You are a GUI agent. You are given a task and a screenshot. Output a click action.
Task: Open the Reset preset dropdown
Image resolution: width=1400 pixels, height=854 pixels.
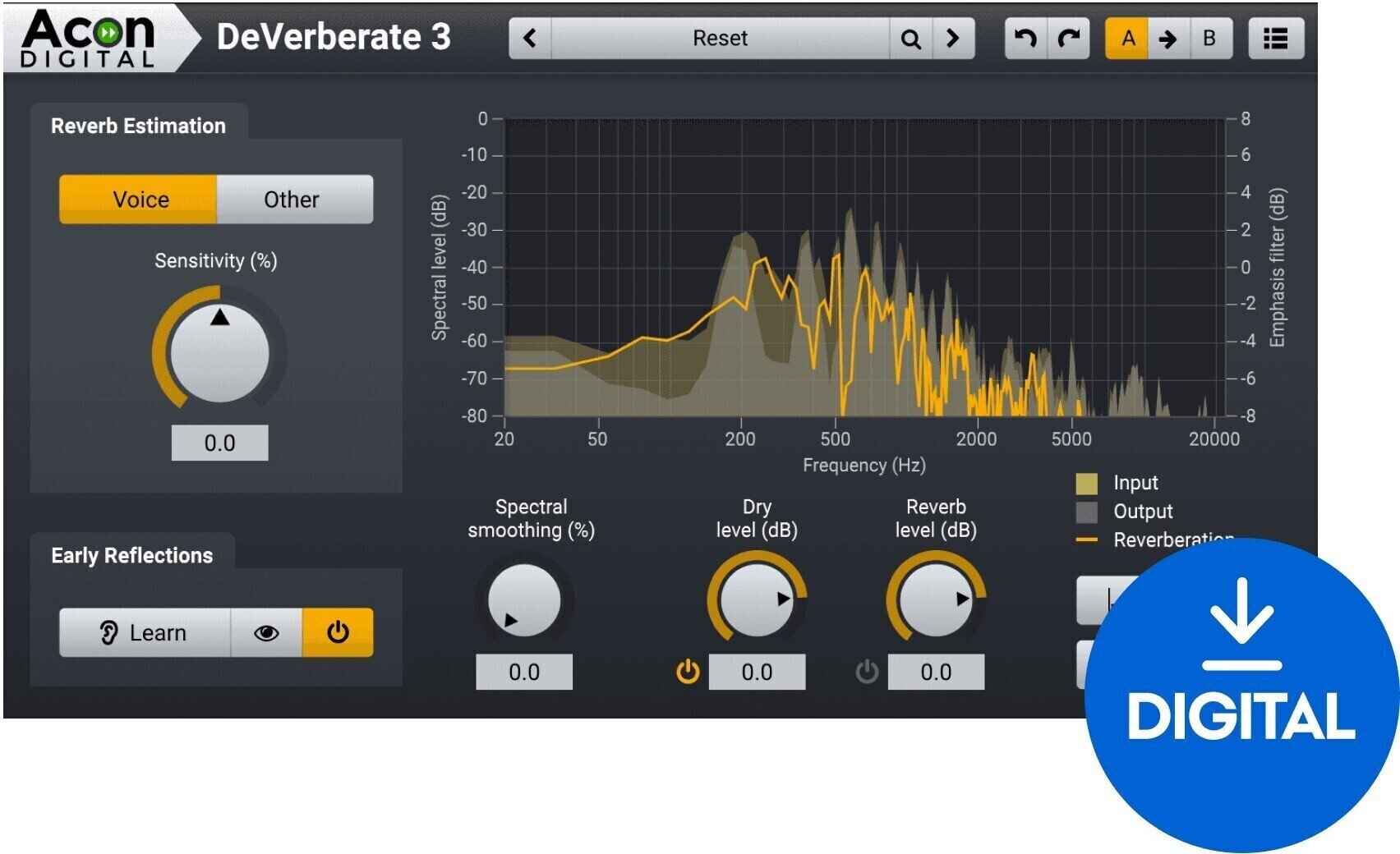[x=720, y=39]
